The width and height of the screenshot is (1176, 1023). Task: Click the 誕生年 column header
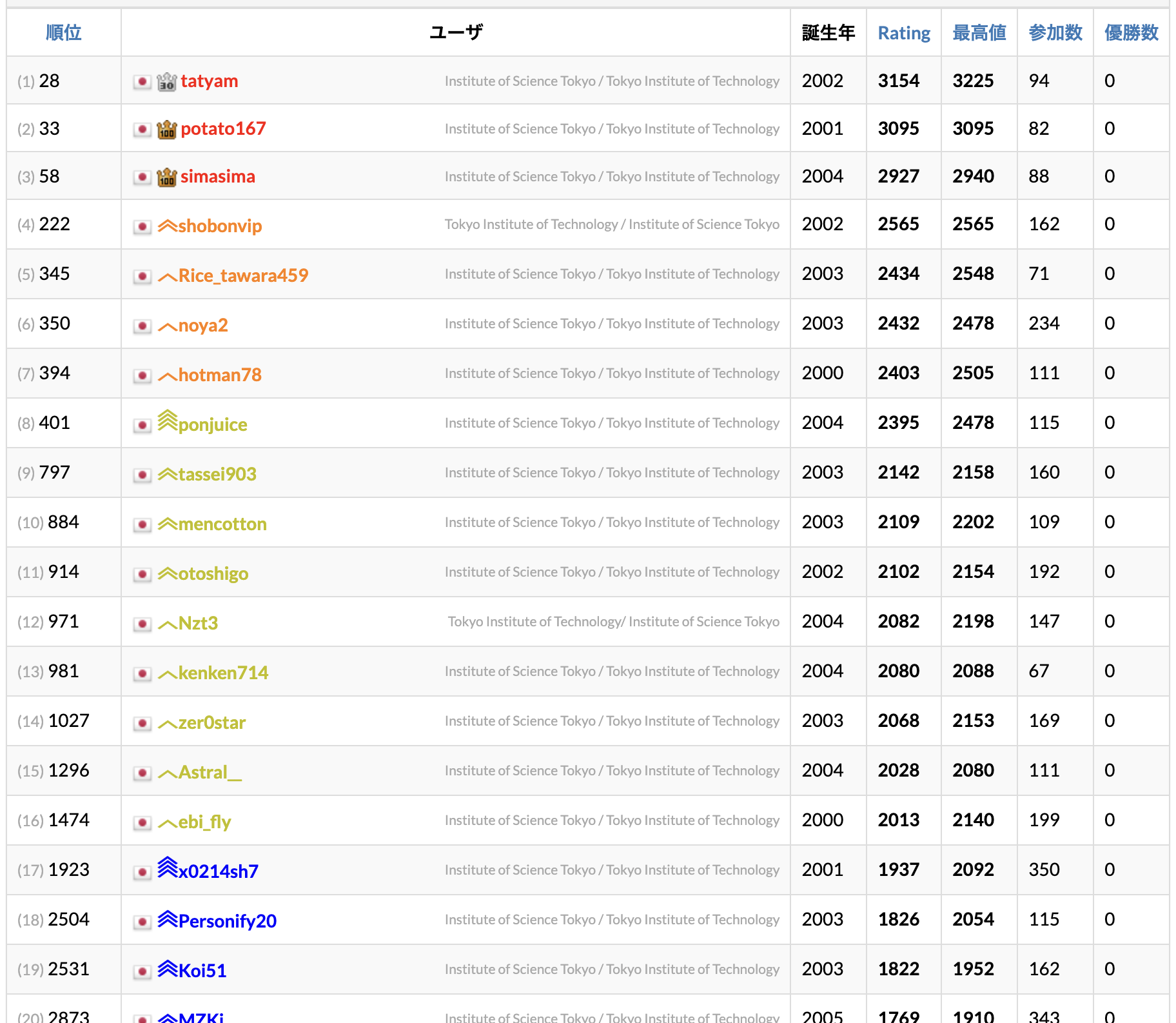(828, 33)
